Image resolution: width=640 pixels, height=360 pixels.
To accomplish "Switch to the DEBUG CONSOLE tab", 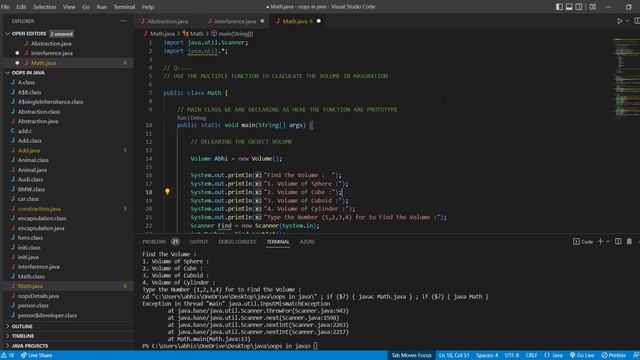I will [237, 242].
